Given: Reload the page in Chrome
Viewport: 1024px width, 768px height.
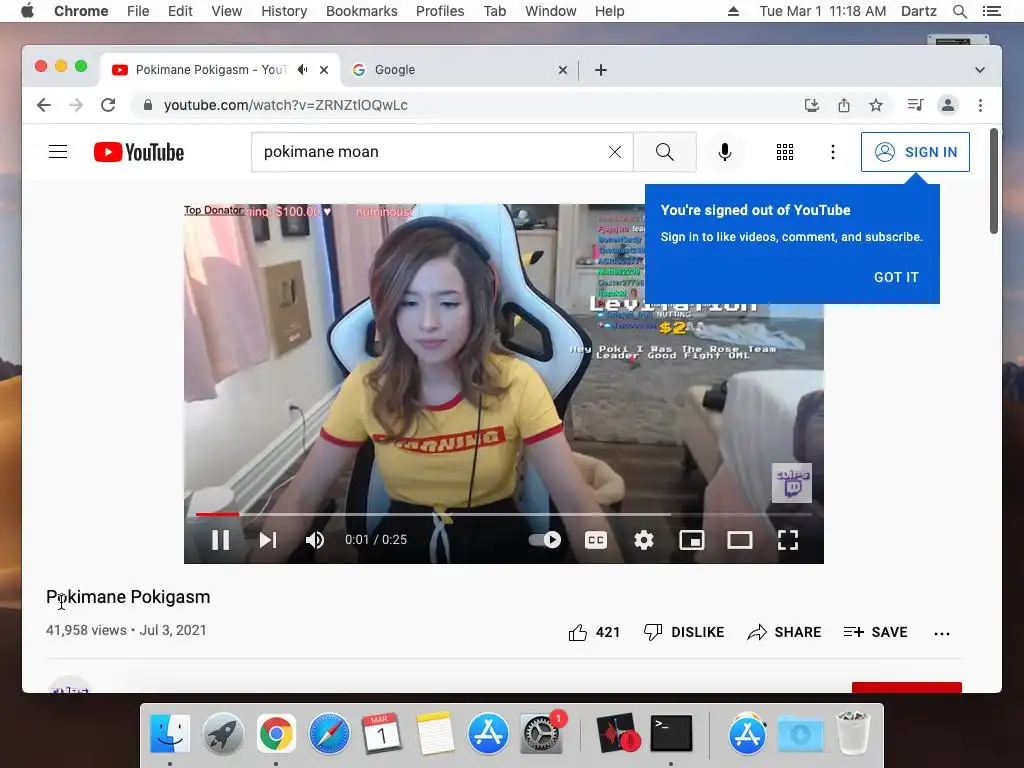Looking at the screenshot, I should tap(108, 105).
